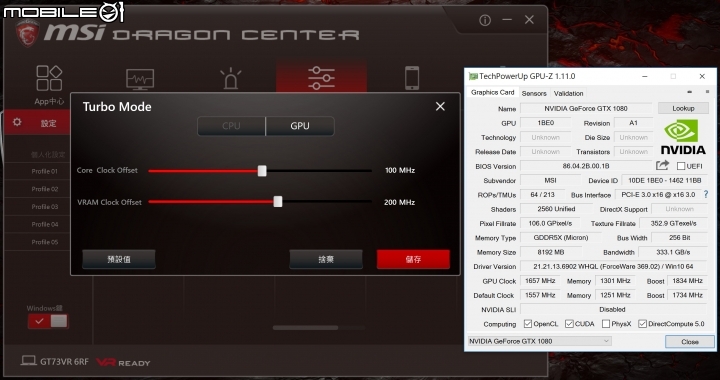The image size is (720, 380).
Task: Click the 100 MHz core offset value
Action: (400, 170)
